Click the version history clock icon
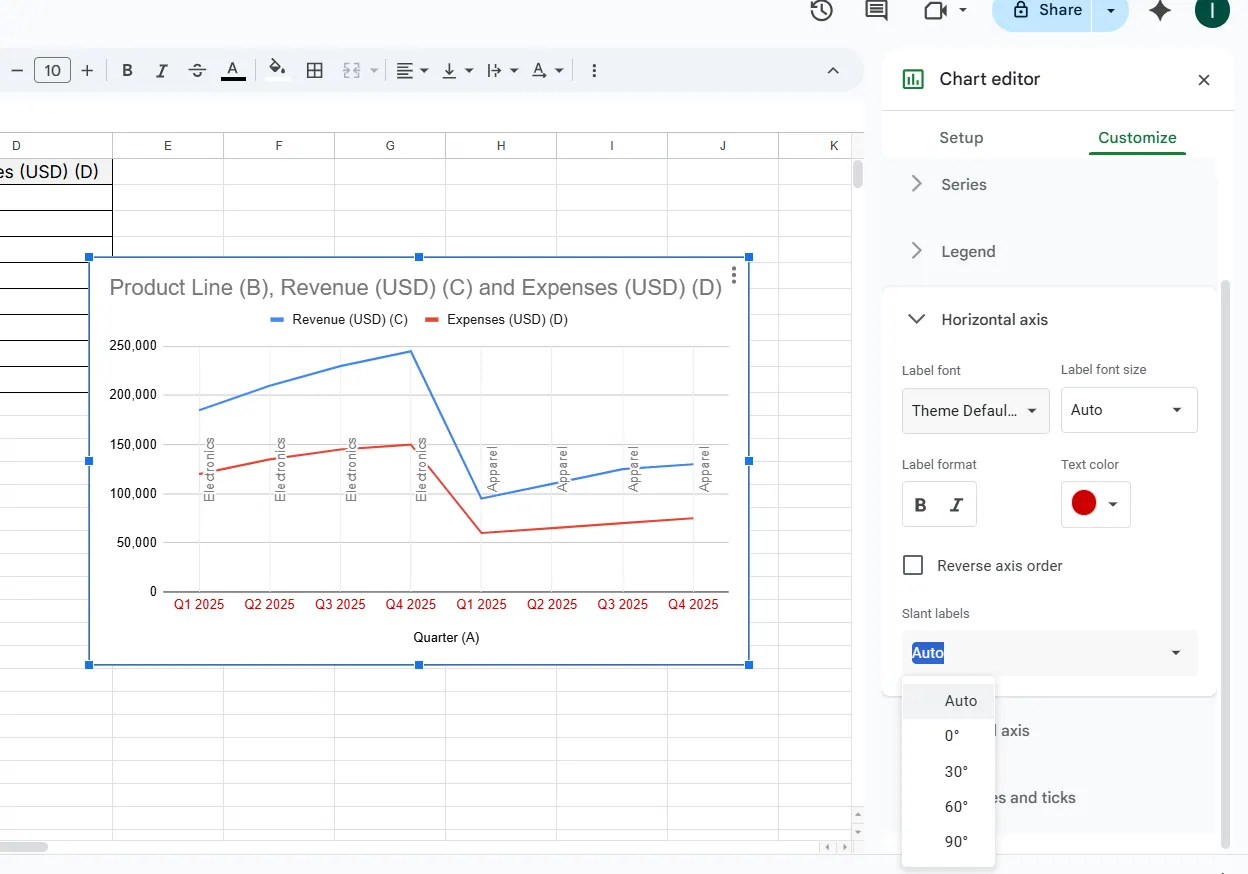Screen dimensions: 1248x874 pos(821,11)
